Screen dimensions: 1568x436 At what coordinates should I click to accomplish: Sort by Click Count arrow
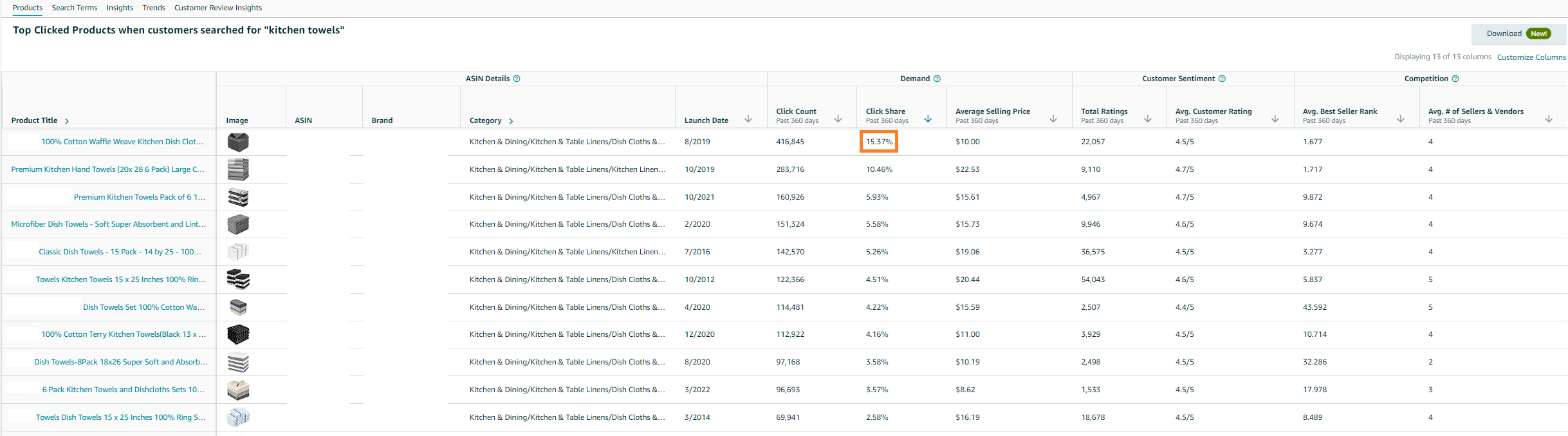coord(838,119)
